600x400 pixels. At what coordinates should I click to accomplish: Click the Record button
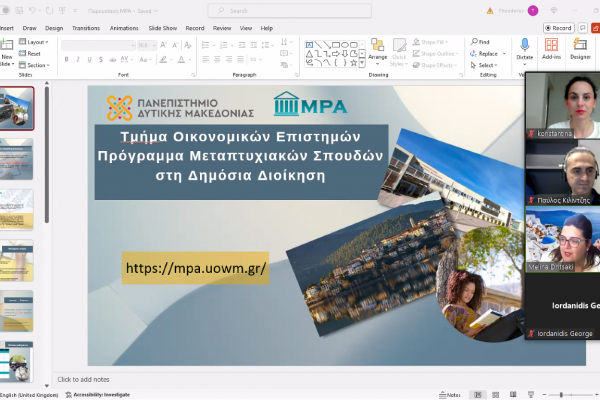point(559,28)
